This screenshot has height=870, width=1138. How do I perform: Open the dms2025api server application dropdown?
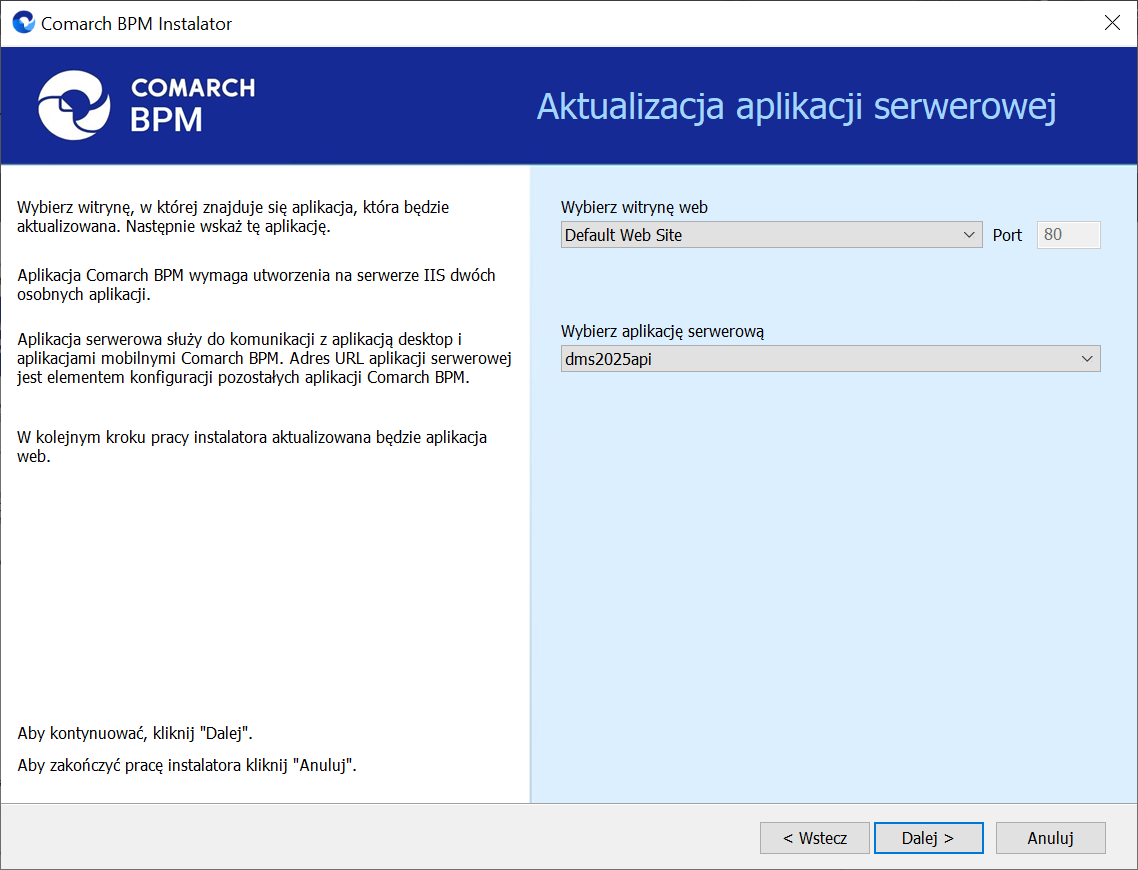point(830,358)
